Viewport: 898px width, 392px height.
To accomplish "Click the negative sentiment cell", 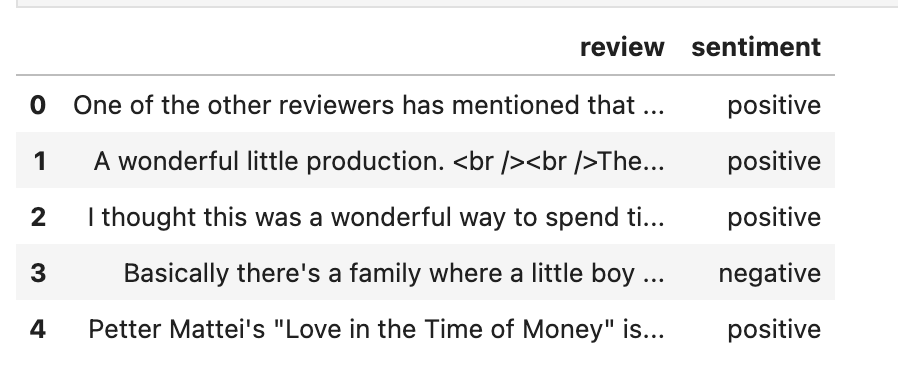I will point(770,274).
